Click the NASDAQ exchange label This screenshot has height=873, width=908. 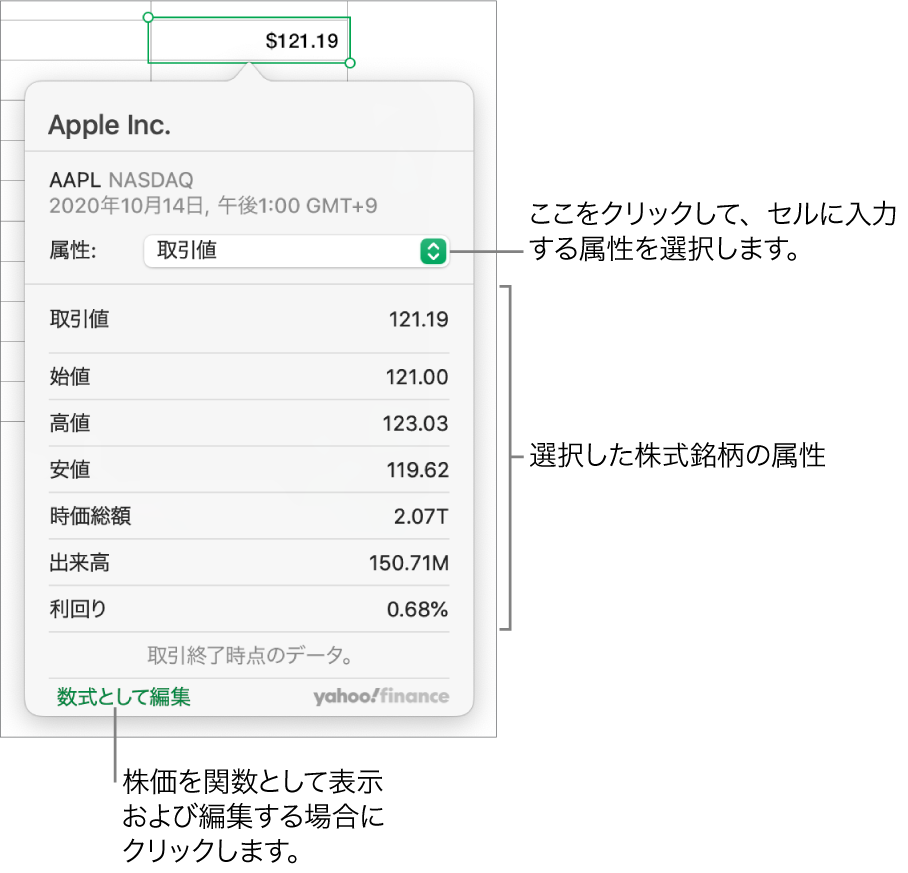coord(153,182)
